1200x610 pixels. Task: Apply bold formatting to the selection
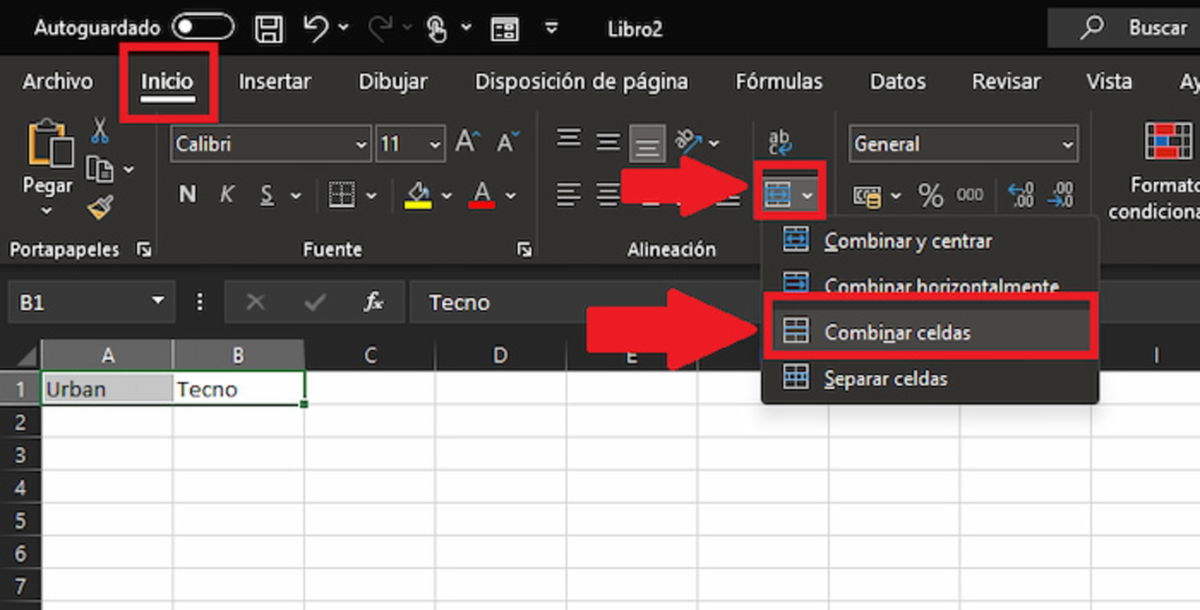(x=186, y=194)
